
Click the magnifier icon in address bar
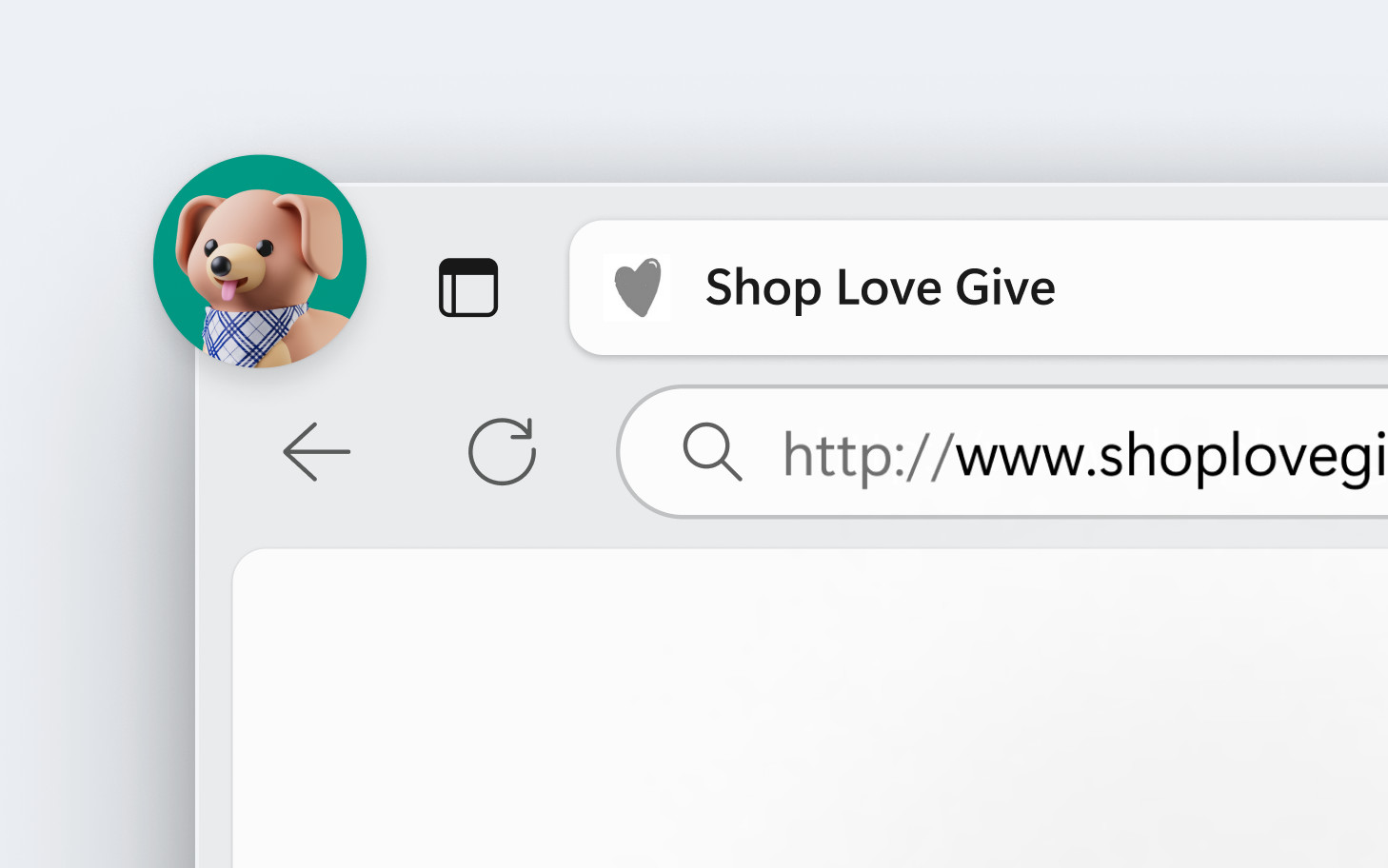pos(712,452)
